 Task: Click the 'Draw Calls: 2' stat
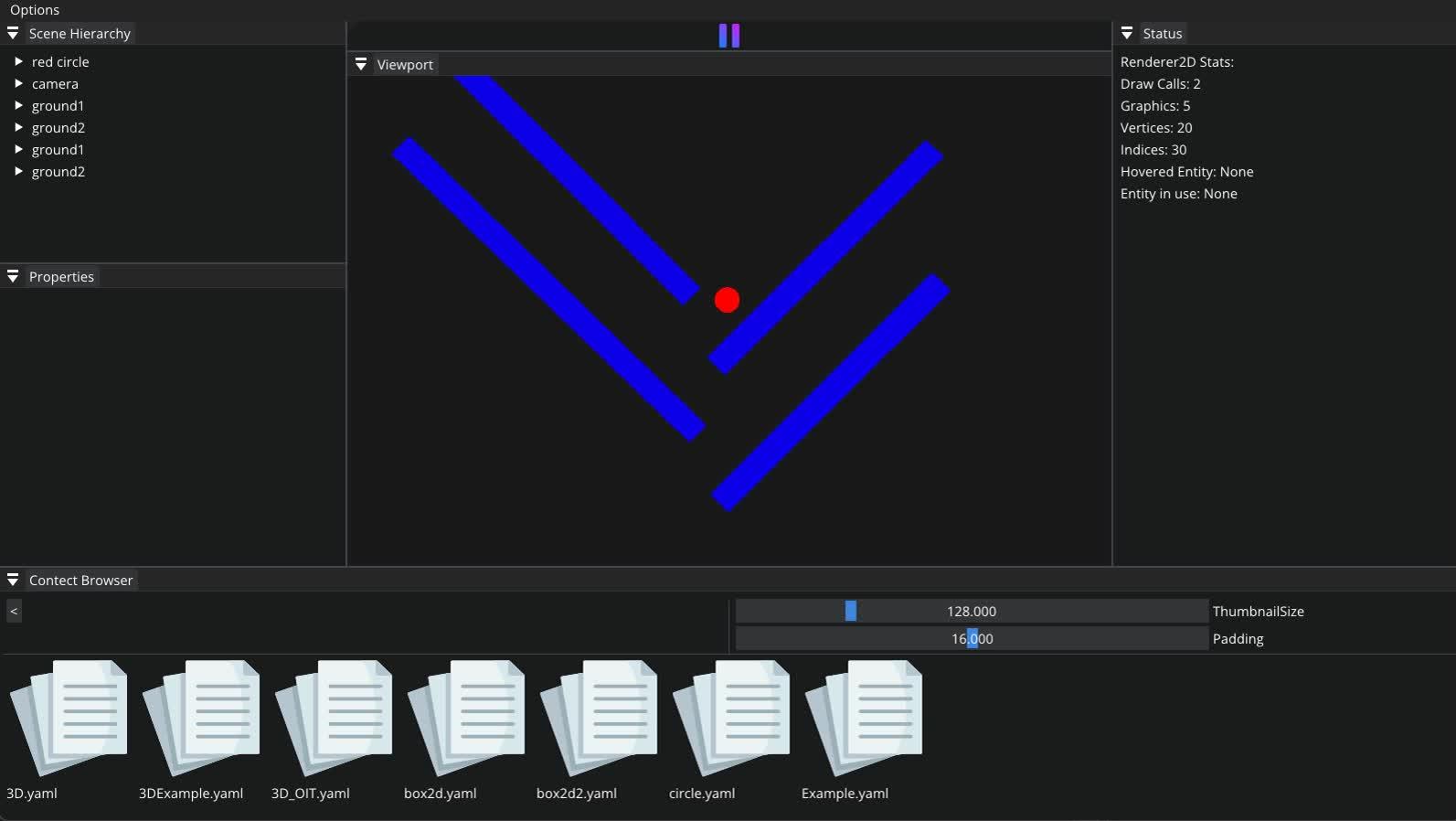pyautogui.click(x=1160, y=84)
